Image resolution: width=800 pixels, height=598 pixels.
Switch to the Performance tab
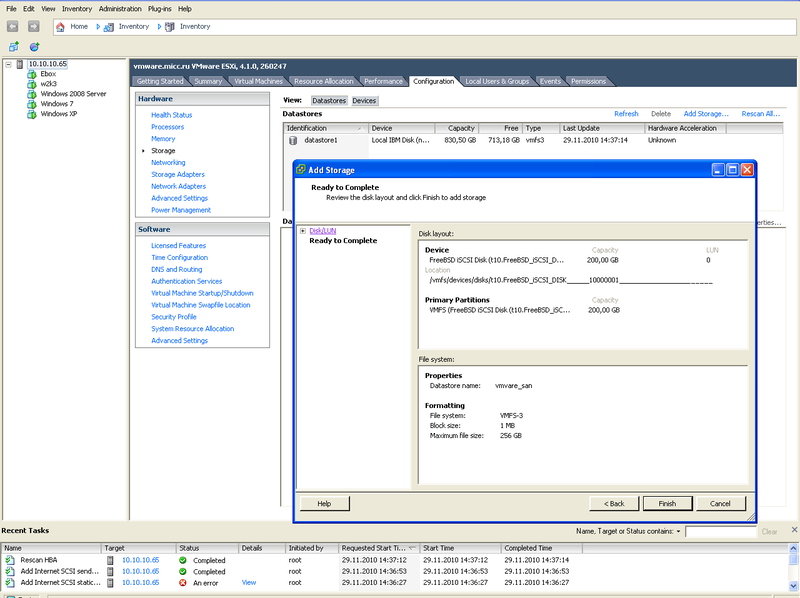pos(383,81)
